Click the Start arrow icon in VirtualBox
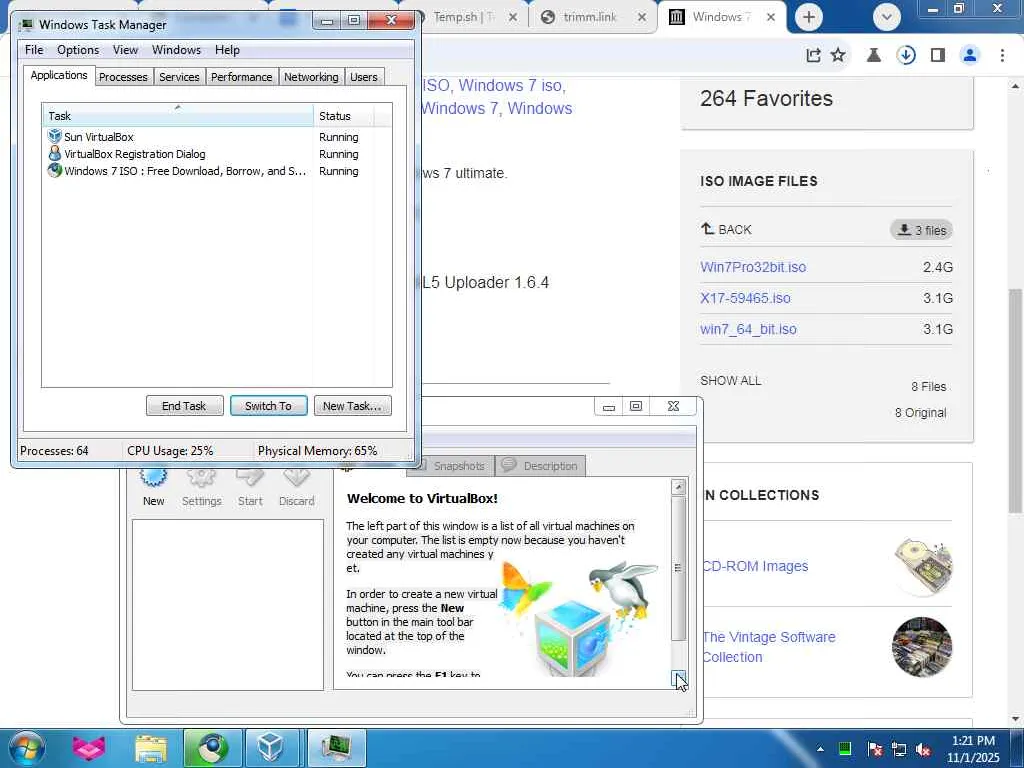The width and height of the screenshot is (1024, 768). (x=249, y=477)
